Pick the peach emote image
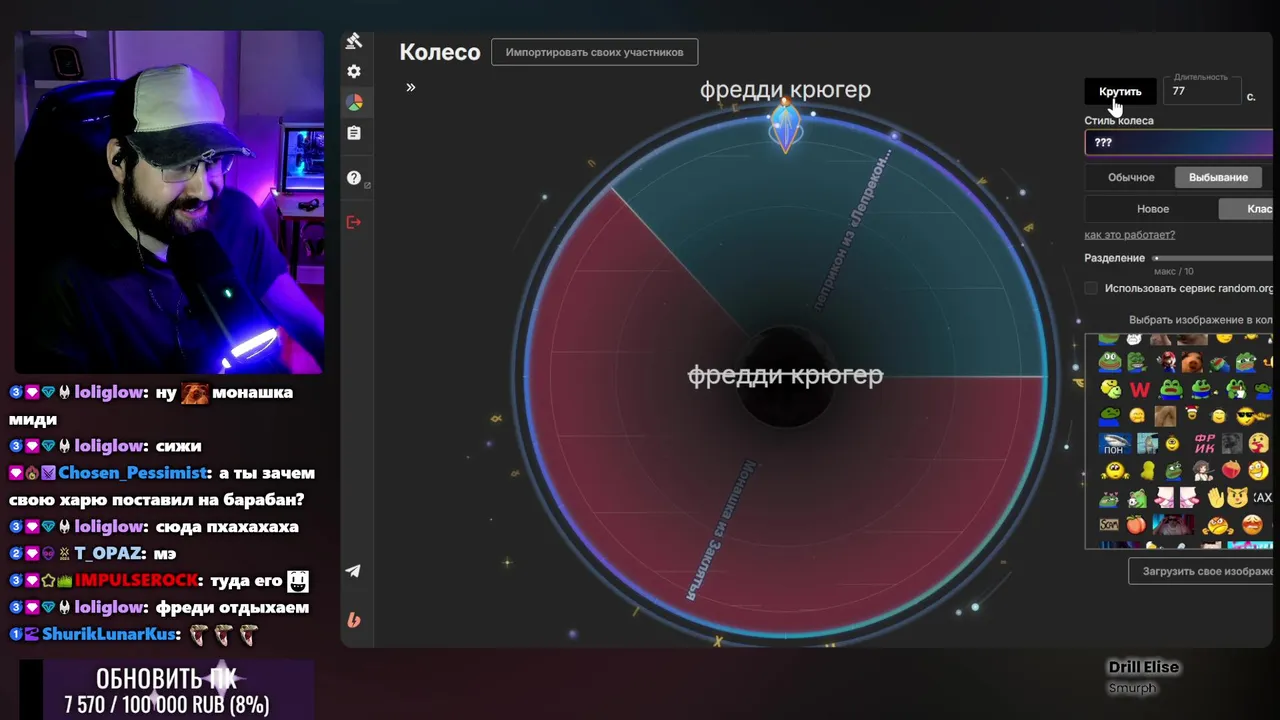 coord(1136,525)
